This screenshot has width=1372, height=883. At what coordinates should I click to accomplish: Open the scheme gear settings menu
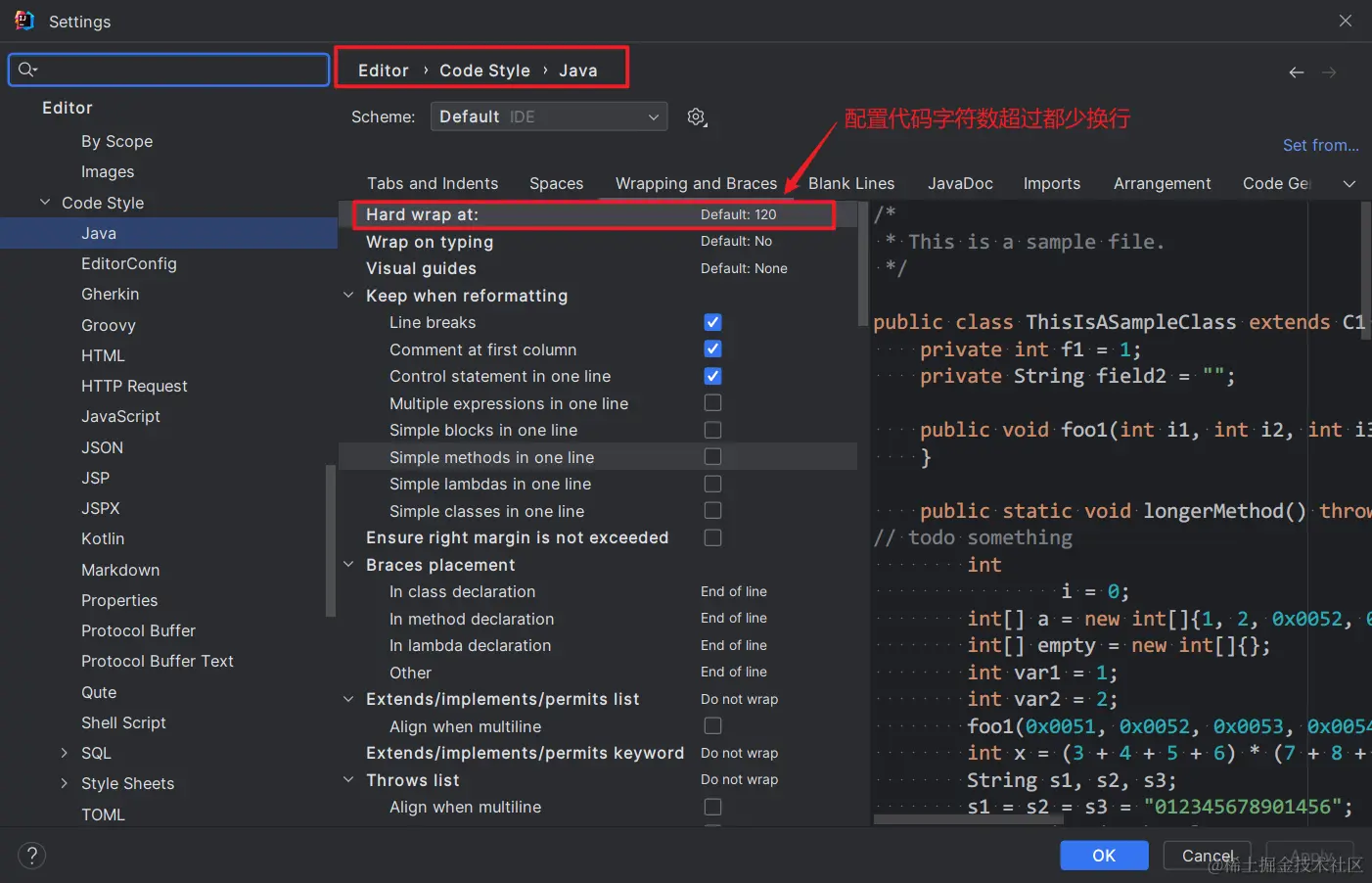click(697, 117)
